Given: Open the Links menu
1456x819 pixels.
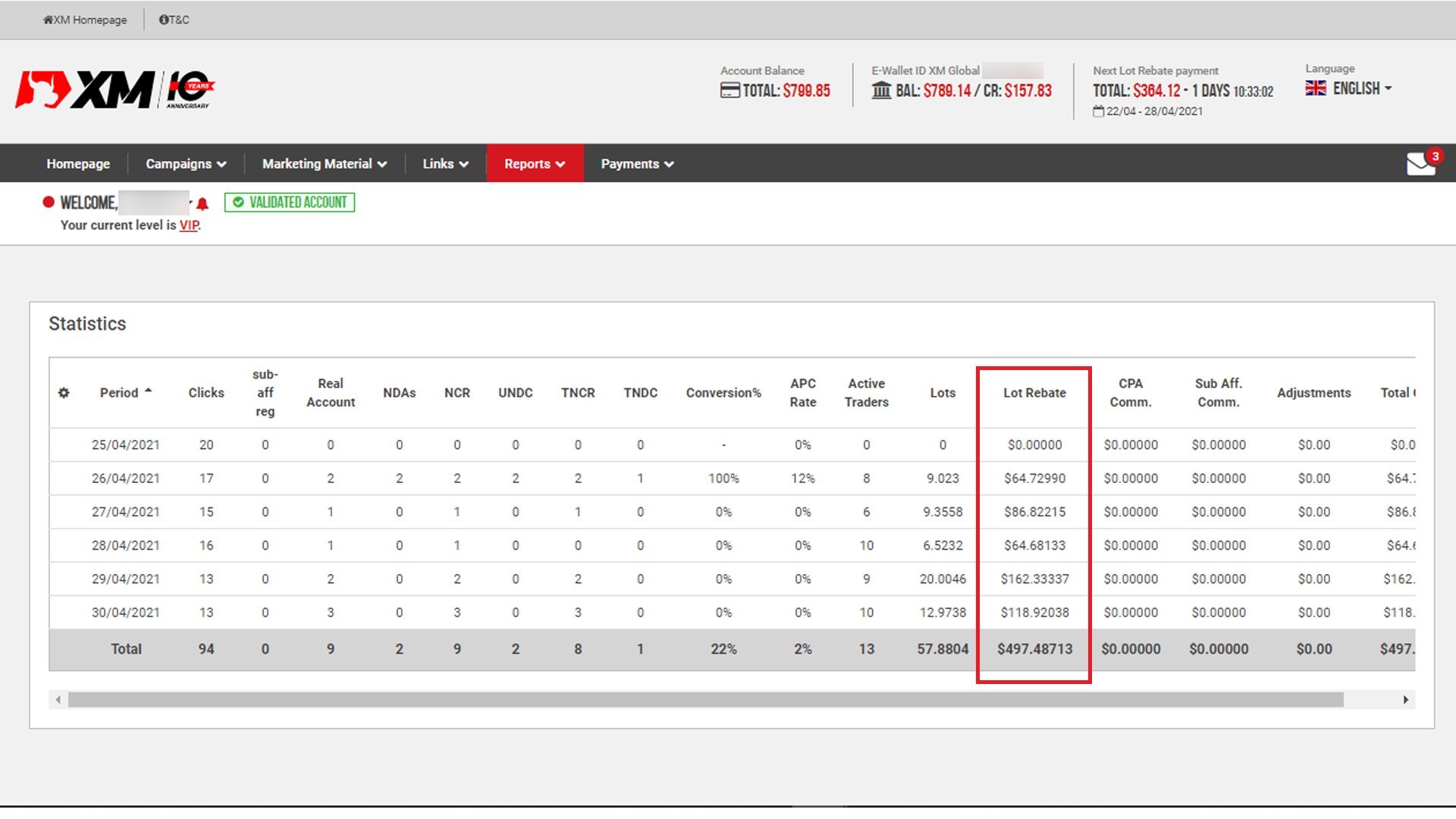Looking at the screenshot, I should 445,164.
